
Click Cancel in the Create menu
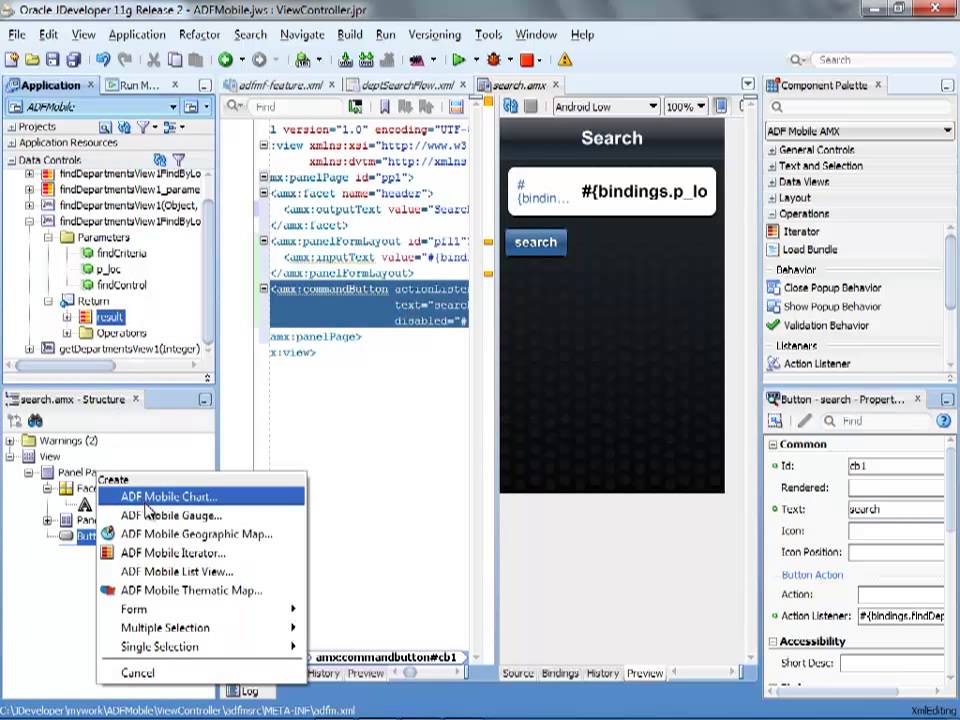pos(201,673)
